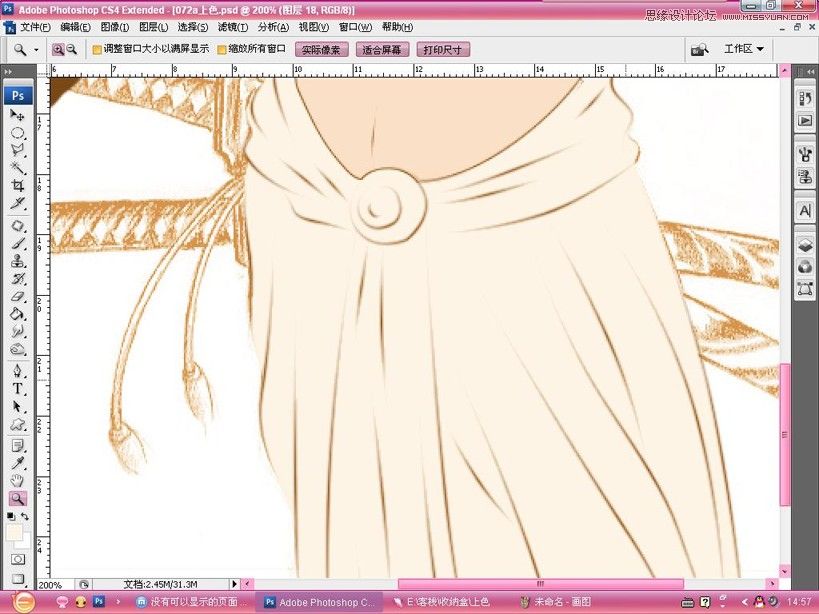This screenshot has height=614, width=819.
Task: Click the foreground color swatch
Action: [x=14, y=532]
